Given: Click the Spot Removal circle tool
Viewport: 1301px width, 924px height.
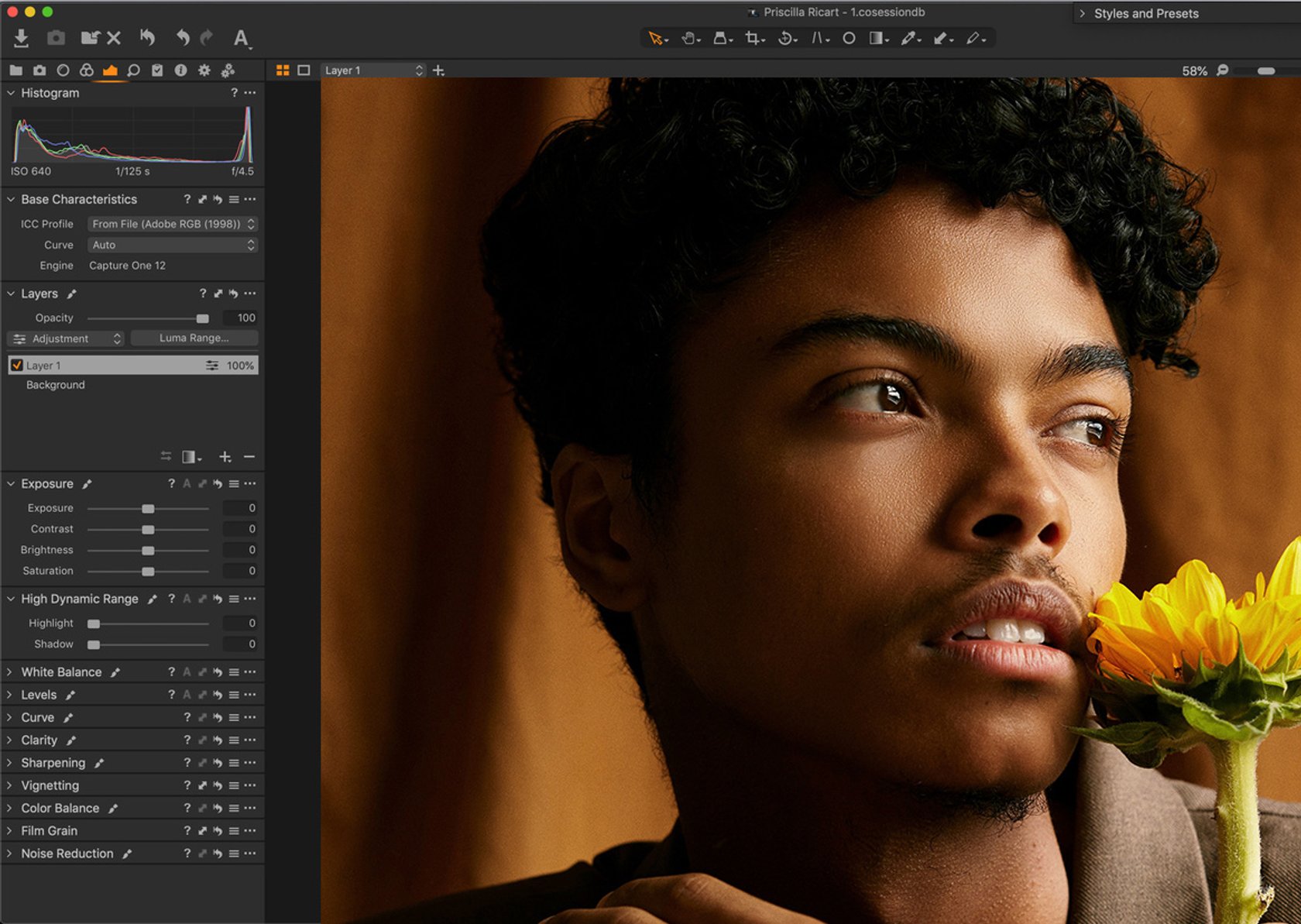Looking at the screenshot, I should (849, 38).
